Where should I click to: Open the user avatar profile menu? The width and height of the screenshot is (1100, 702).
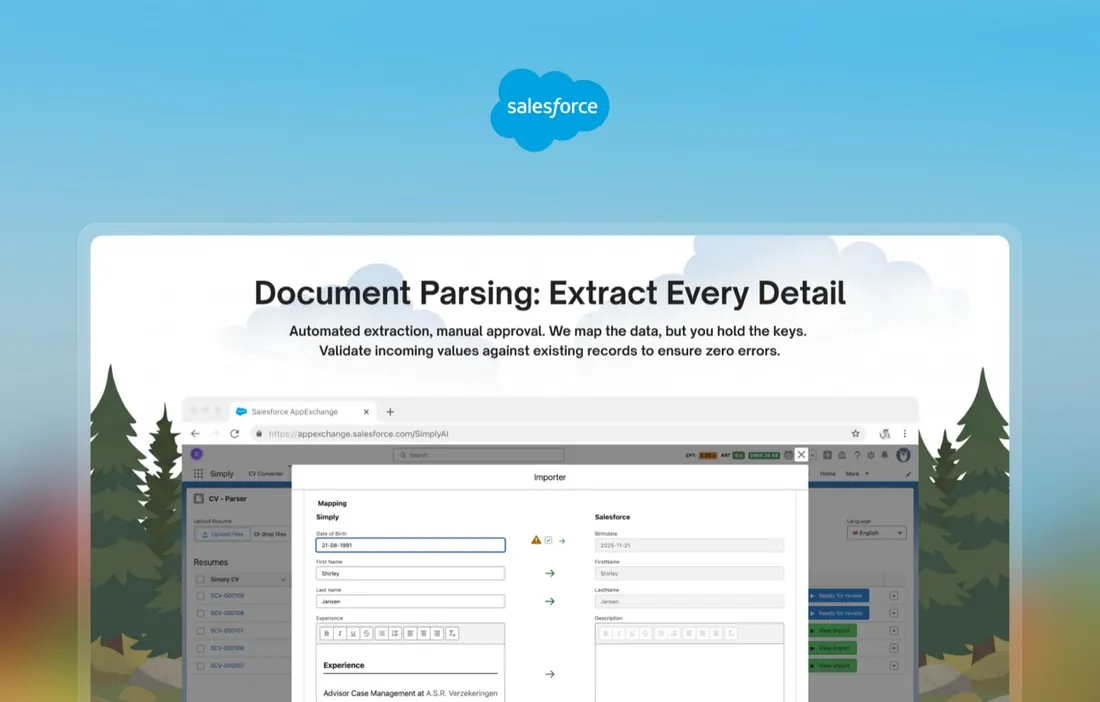904,455
